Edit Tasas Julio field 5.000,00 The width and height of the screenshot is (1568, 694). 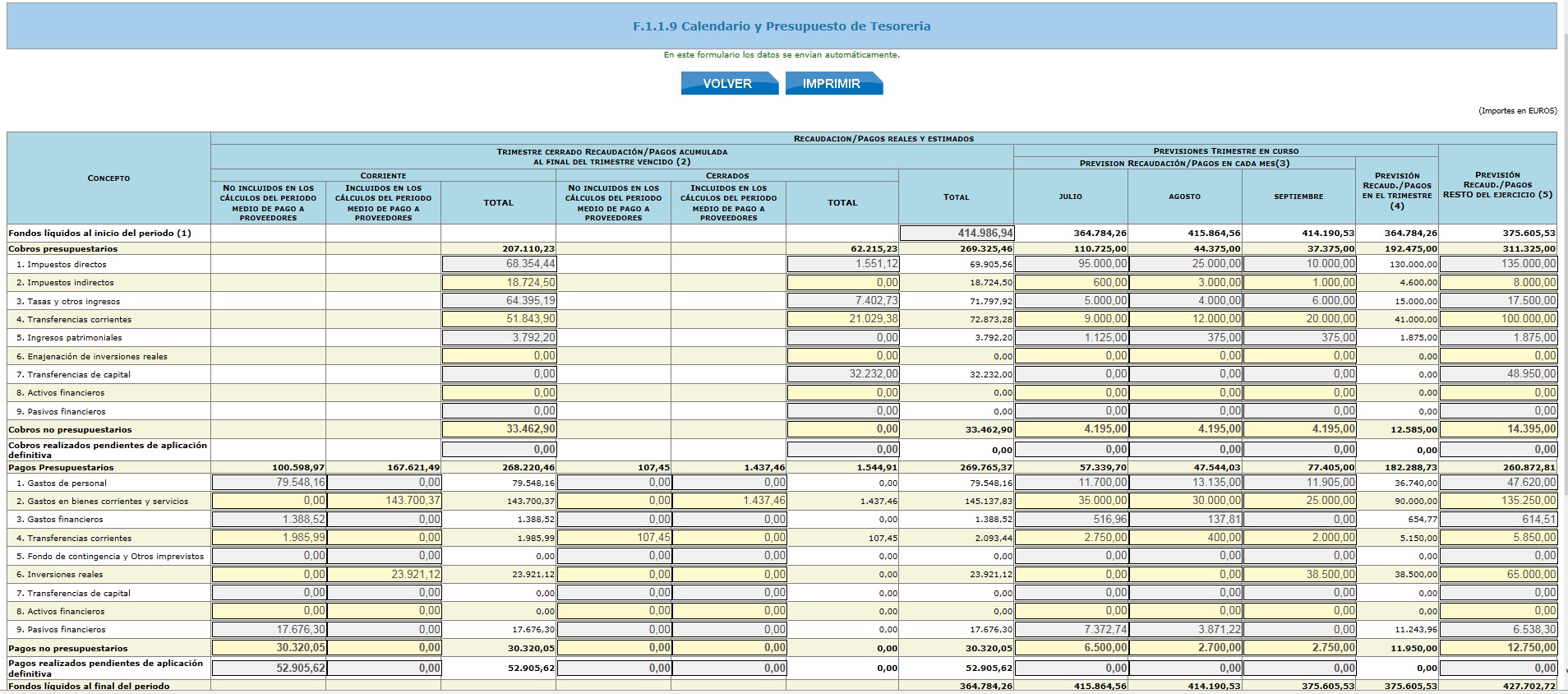(1072, 301)
